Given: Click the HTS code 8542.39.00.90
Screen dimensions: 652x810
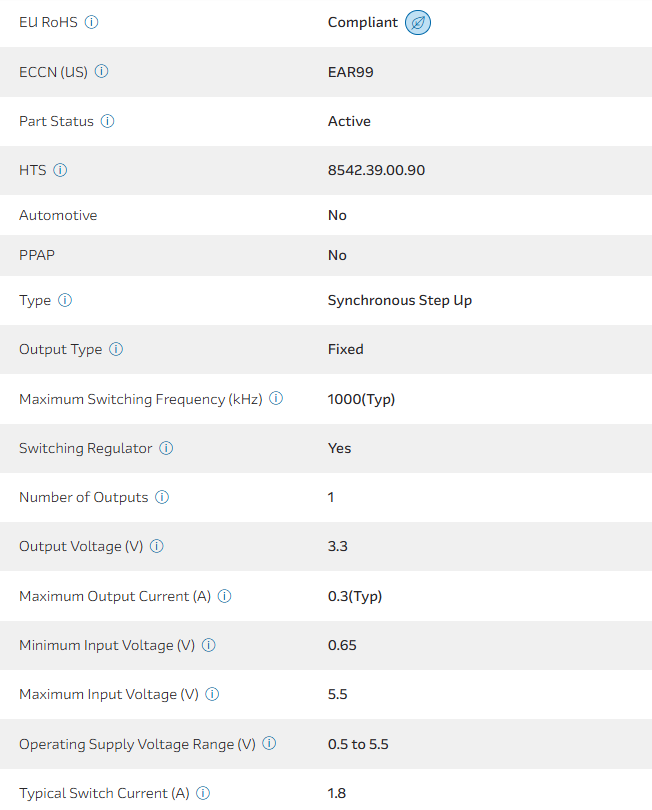Looking at the screenshot, I should [x=376, y=170].
